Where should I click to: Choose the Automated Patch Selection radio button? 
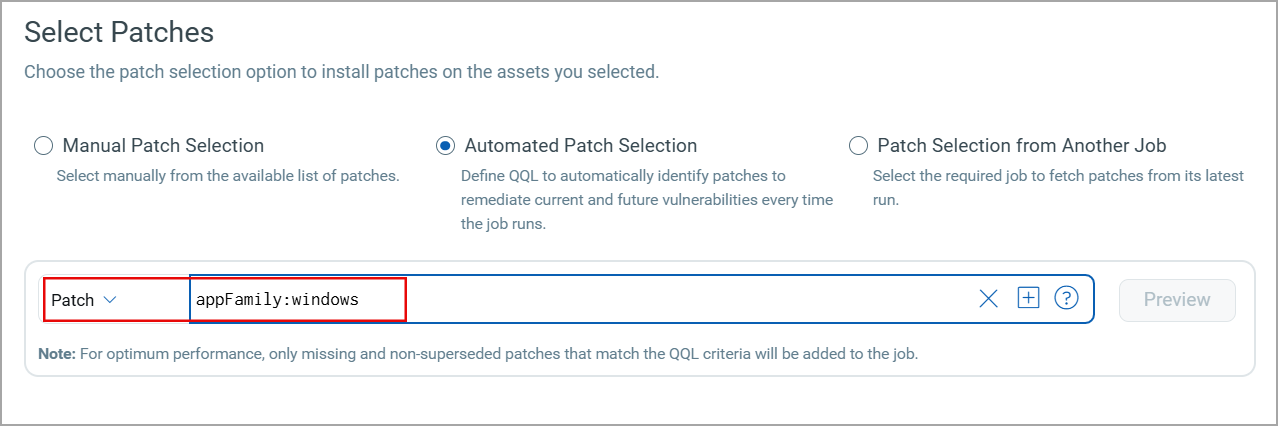click(x=445, y=146)
